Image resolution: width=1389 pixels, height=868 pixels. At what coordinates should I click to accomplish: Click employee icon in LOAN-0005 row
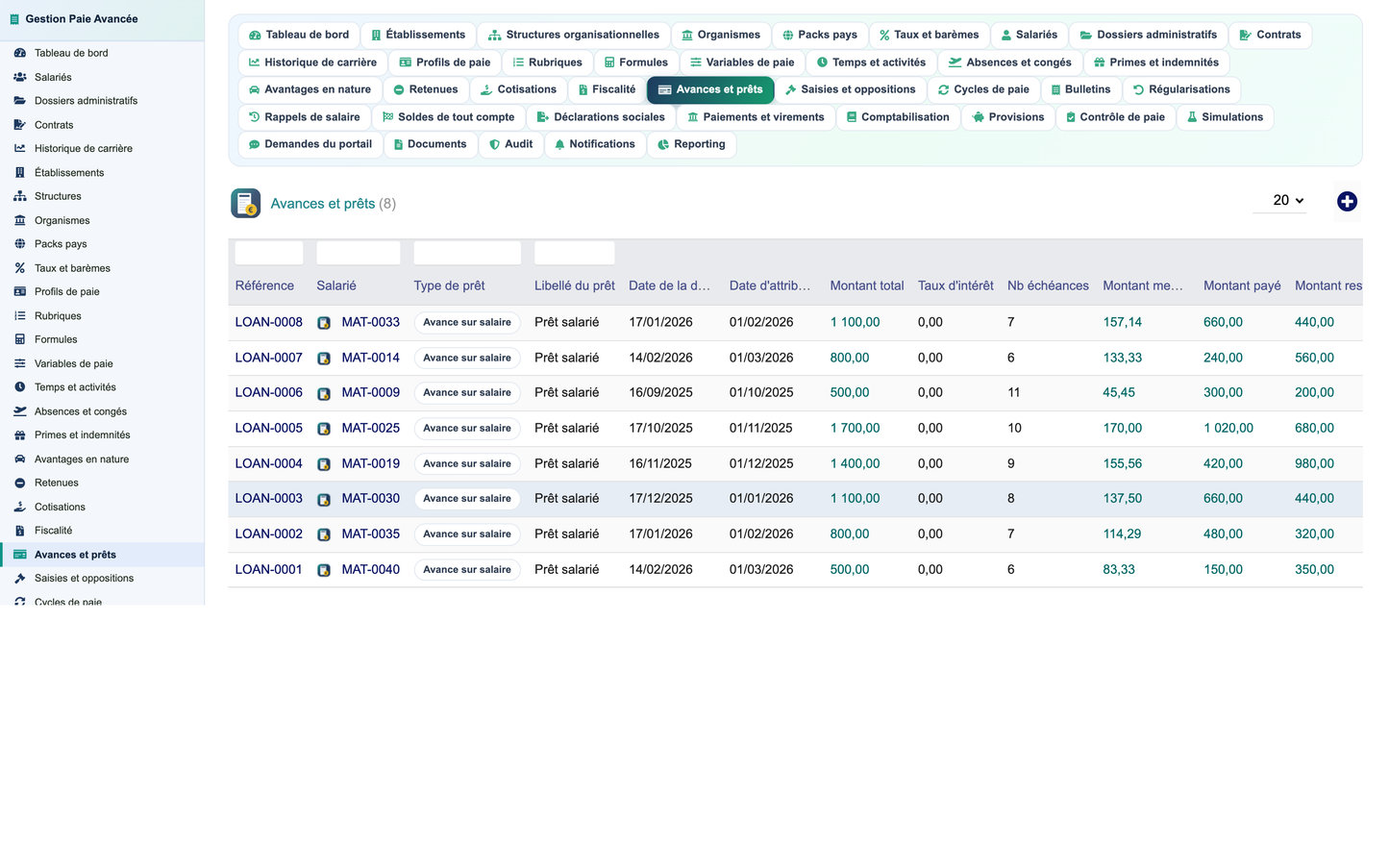coord(324,429)
